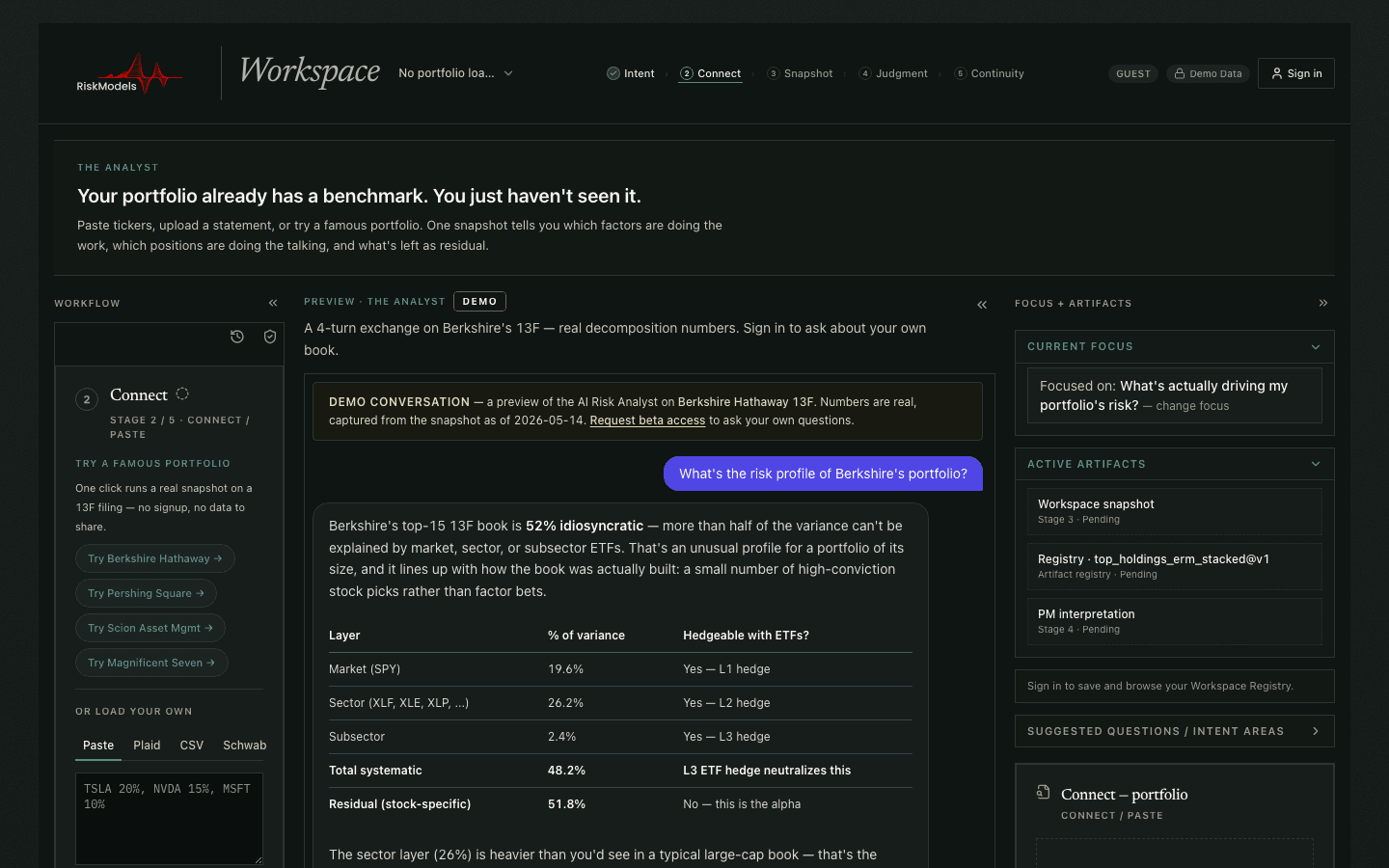Viewport: 1389px width, 868px height.
Task: Click the shield check icon in Workflow
Action: pos(270,337)
